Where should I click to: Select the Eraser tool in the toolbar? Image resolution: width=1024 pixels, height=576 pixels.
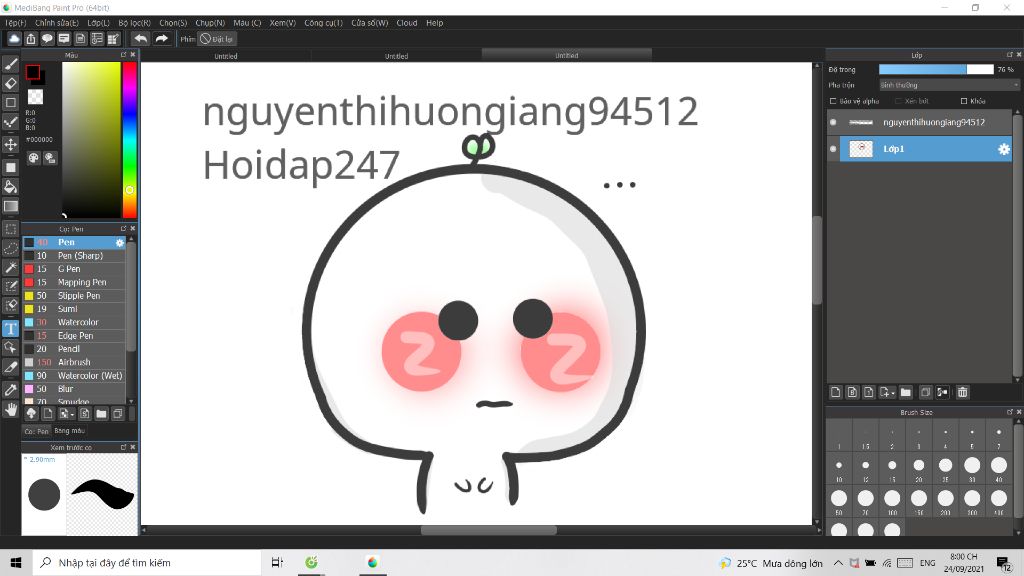pyautogui.click(x=11, y=84)
